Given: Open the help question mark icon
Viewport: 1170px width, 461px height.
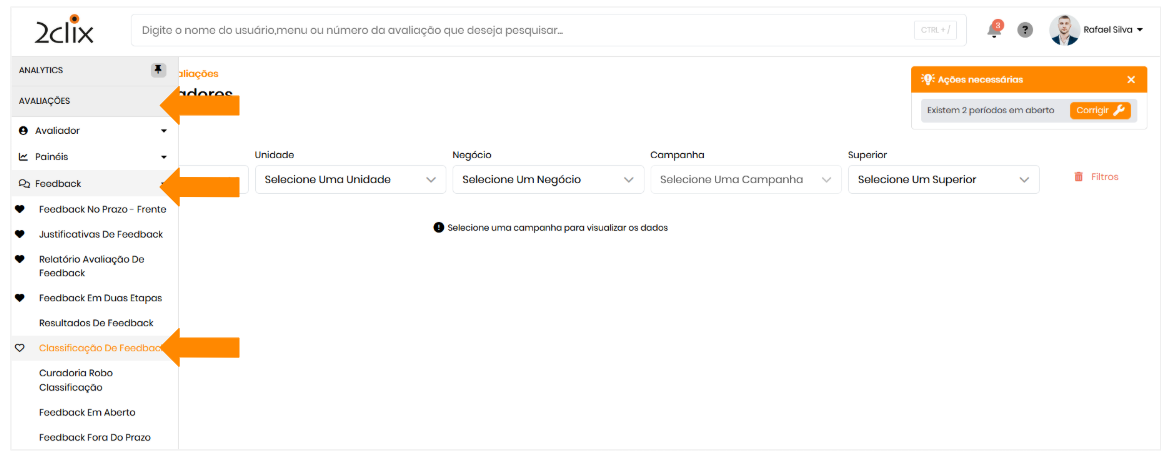Looking at the screenshot, I should click(x=1025, y=30).
